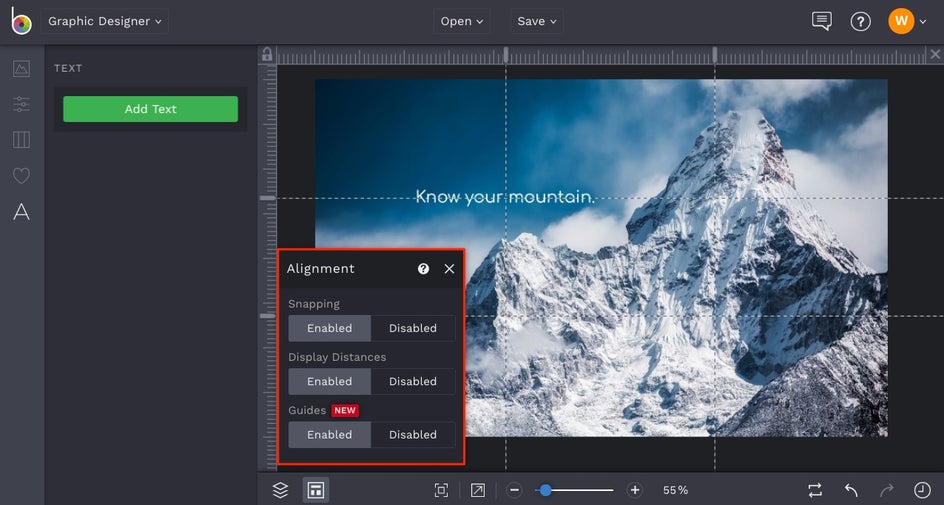
Task: Close the rulers with the X icon
Action: (x=935, y=54)
